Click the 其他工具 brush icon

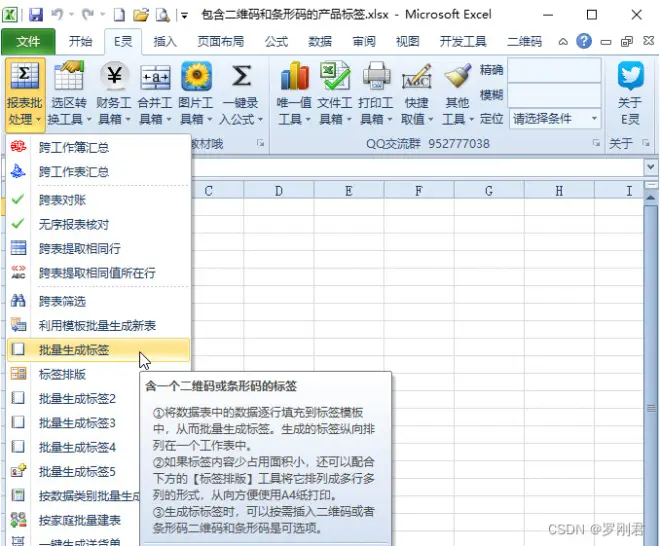pyautogui.click(x=458, y=76)
